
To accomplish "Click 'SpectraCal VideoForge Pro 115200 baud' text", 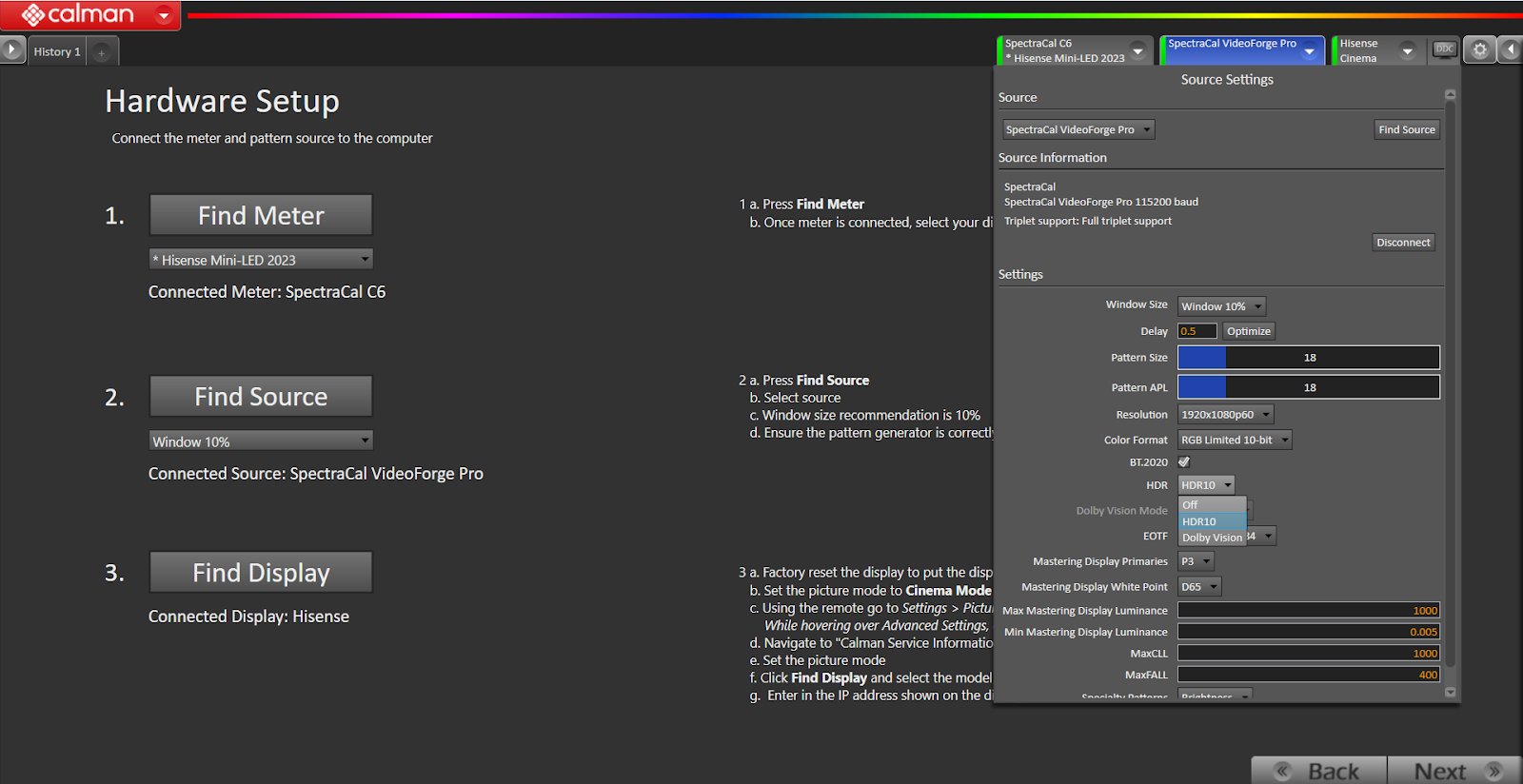I will point(1101,202).
